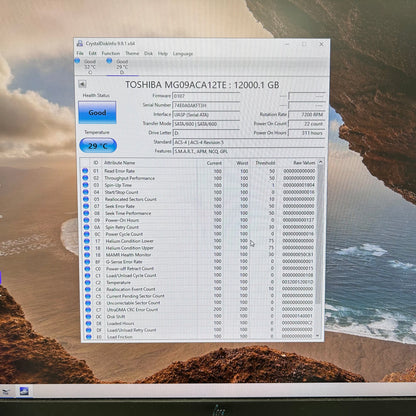Image resolution: width=416 pixels, height=416 pixels.
Task: Click the Interface field showing UASP (Serial ATA)
Action: pos(206,115)
